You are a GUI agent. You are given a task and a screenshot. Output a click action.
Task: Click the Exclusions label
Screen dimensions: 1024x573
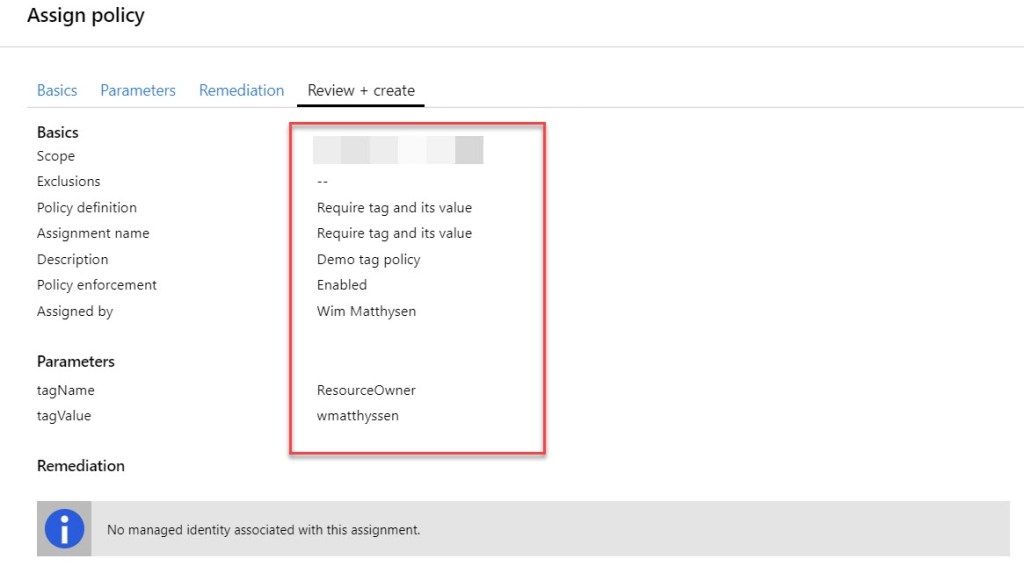tap(69, 181)
